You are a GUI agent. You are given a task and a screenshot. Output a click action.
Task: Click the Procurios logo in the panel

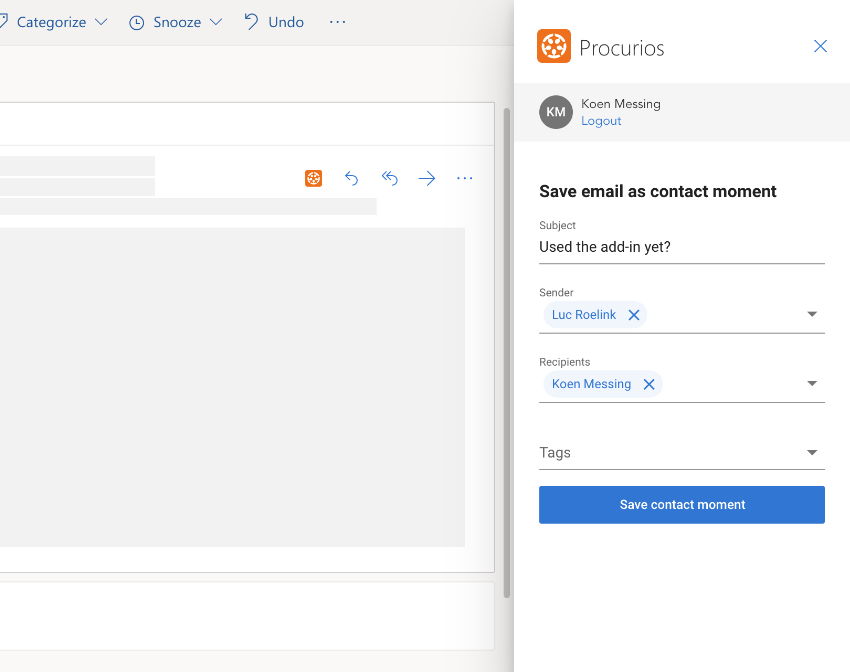coord(553,47)
